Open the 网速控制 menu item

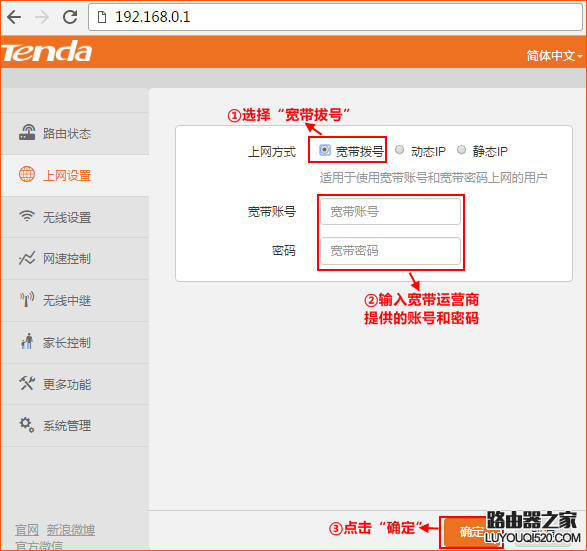coord(75,259)
